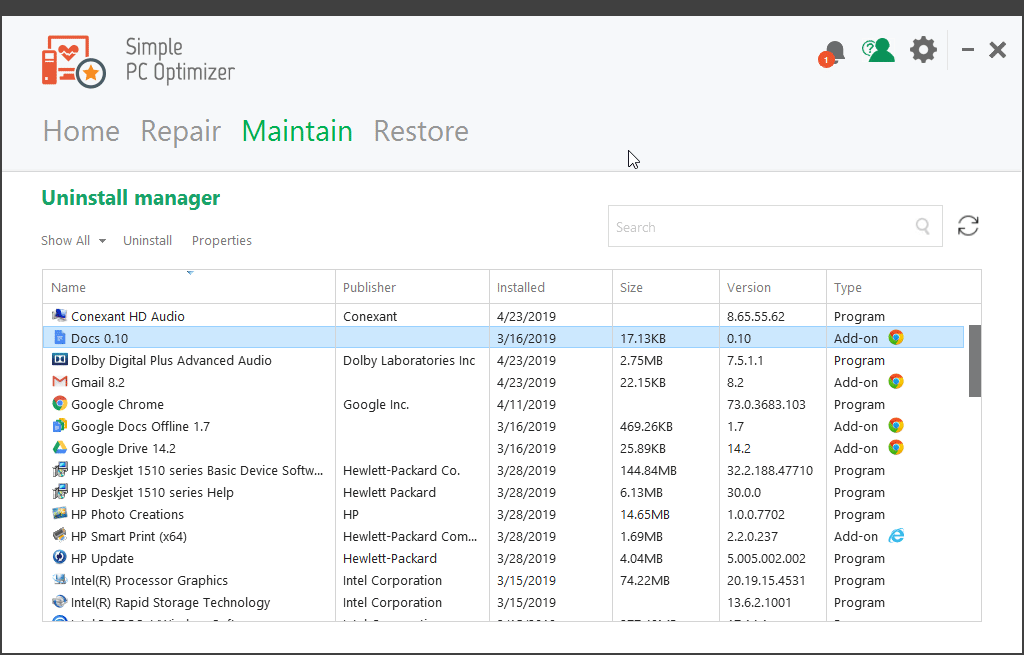Click version 8.65.55.62 cell
Image resolution: width=1024 pixels, height=655 pixels.
(756, 316)
